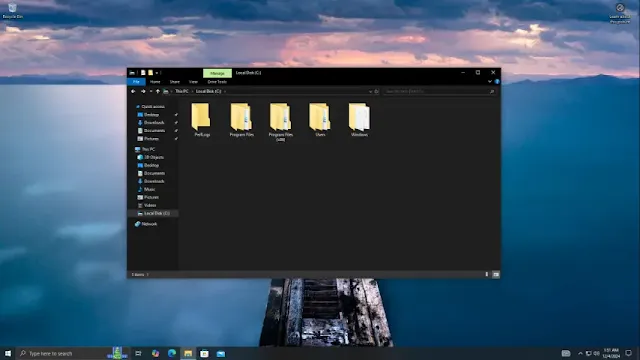Click This PC in the address breadcrumb
Screen dimensions: 640x360
tap(182, 91)
